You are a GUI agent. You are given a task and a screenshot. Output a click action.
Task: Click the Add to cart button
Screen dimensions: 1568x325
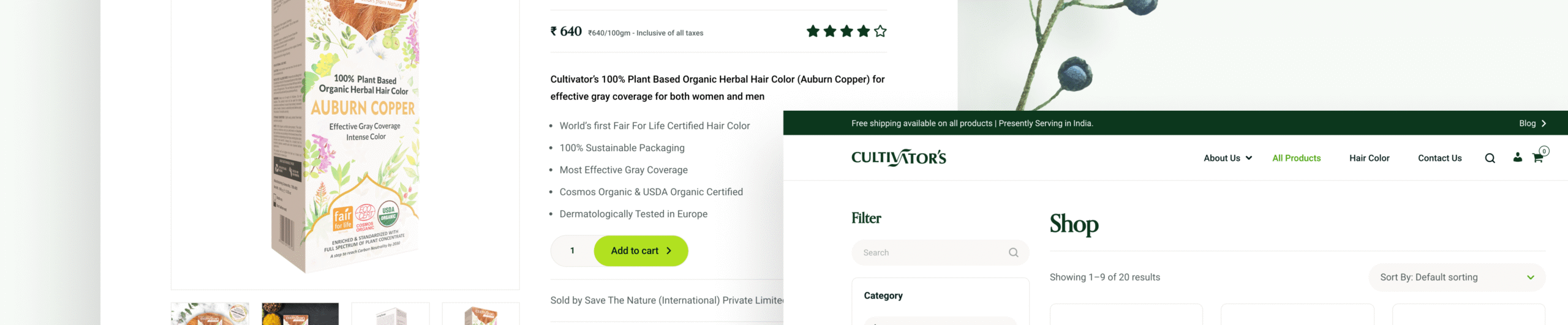[x=641, y=251]
